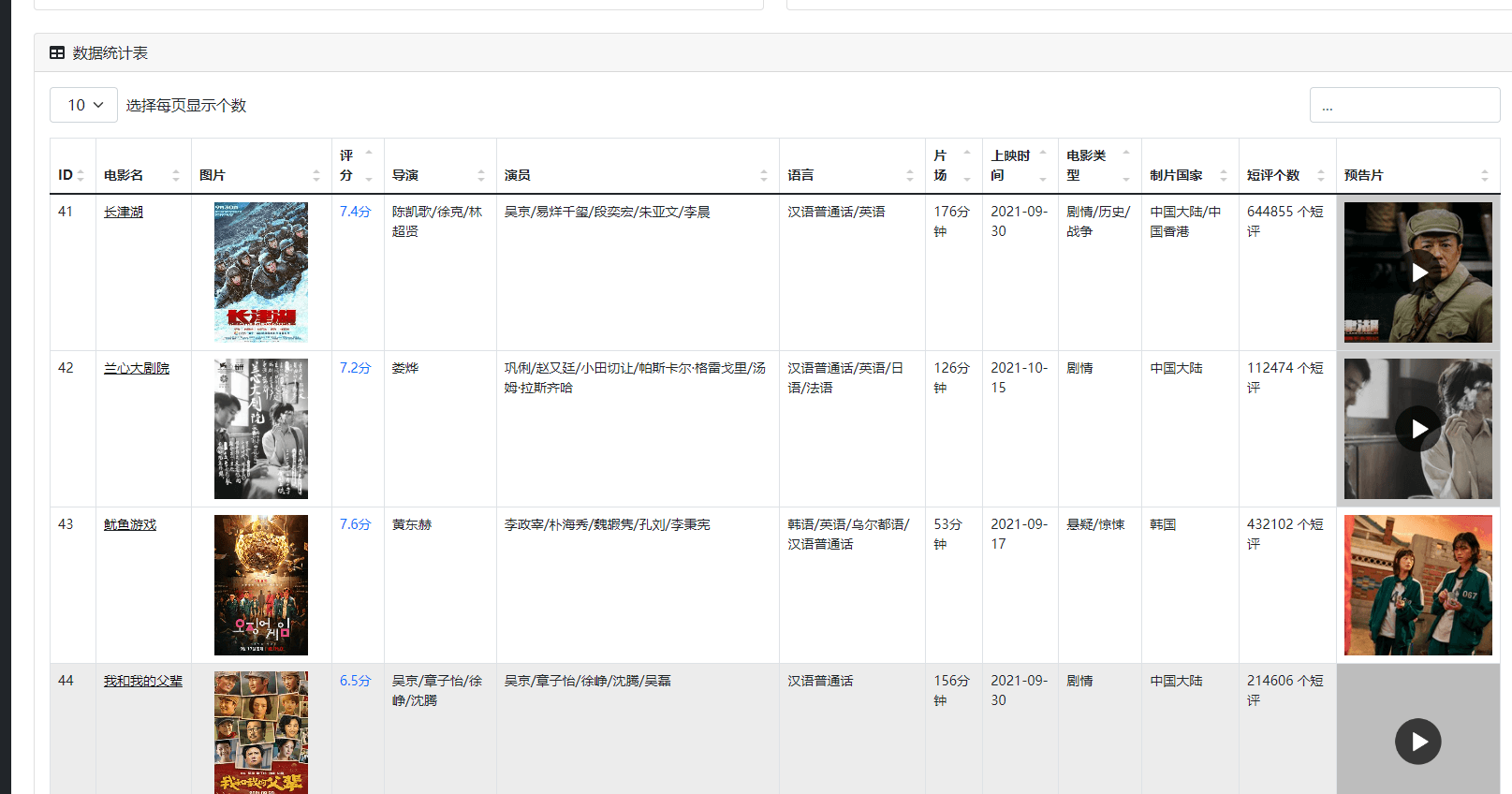This screenshot has height=794, width=1512.
Task: Select the 韩国 country cell
Action: (1190, 585)
